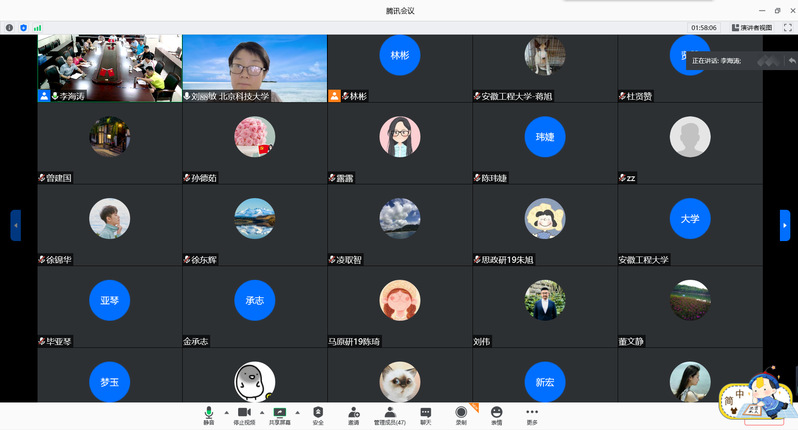The image size is (798, 430).
Task: Open the Security shield menu
Action: pyautogui.click(x=318, y=413)
